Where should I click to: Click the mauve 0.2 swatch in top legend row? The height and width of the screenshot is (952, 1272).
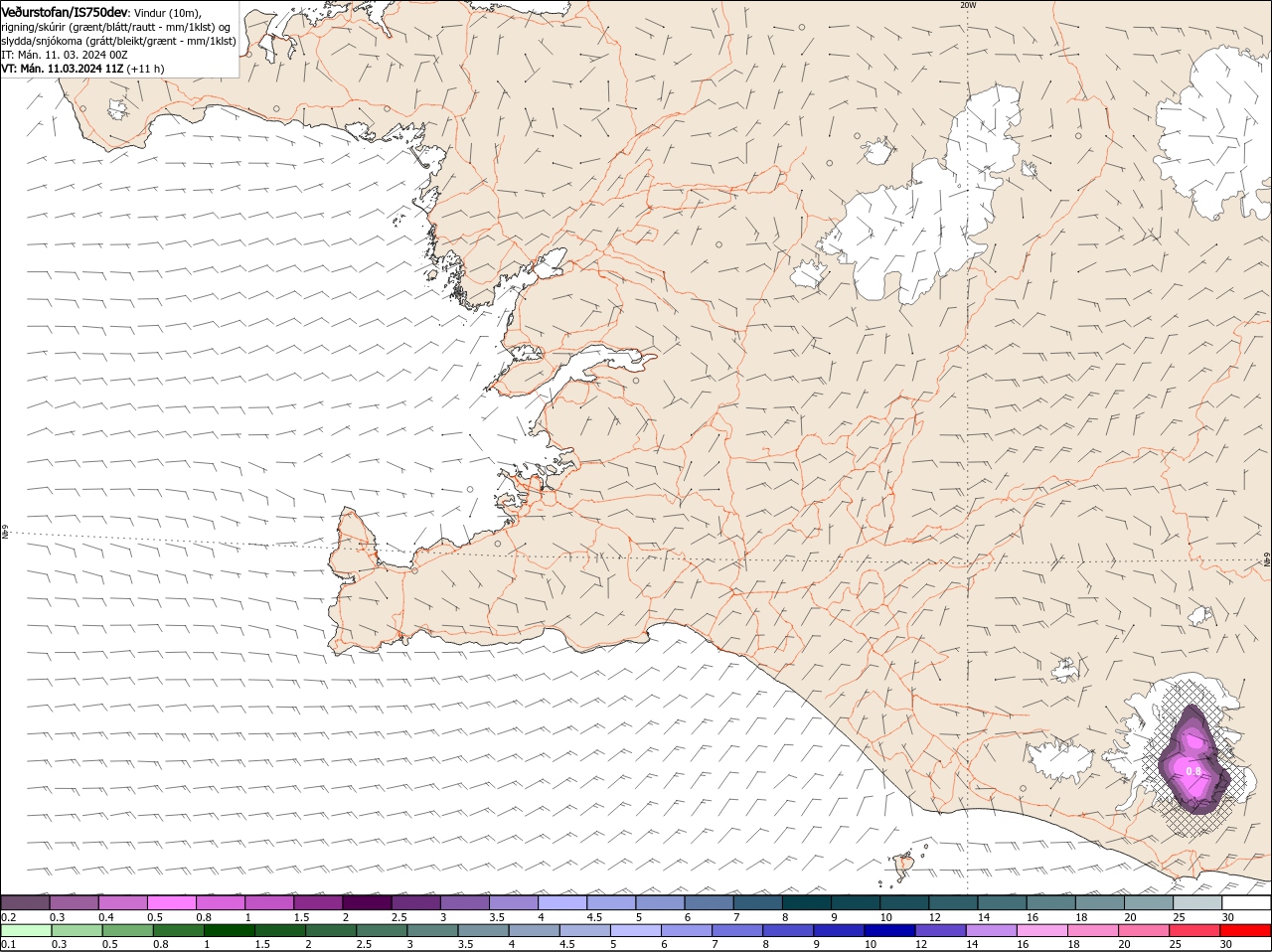(25, 902)
